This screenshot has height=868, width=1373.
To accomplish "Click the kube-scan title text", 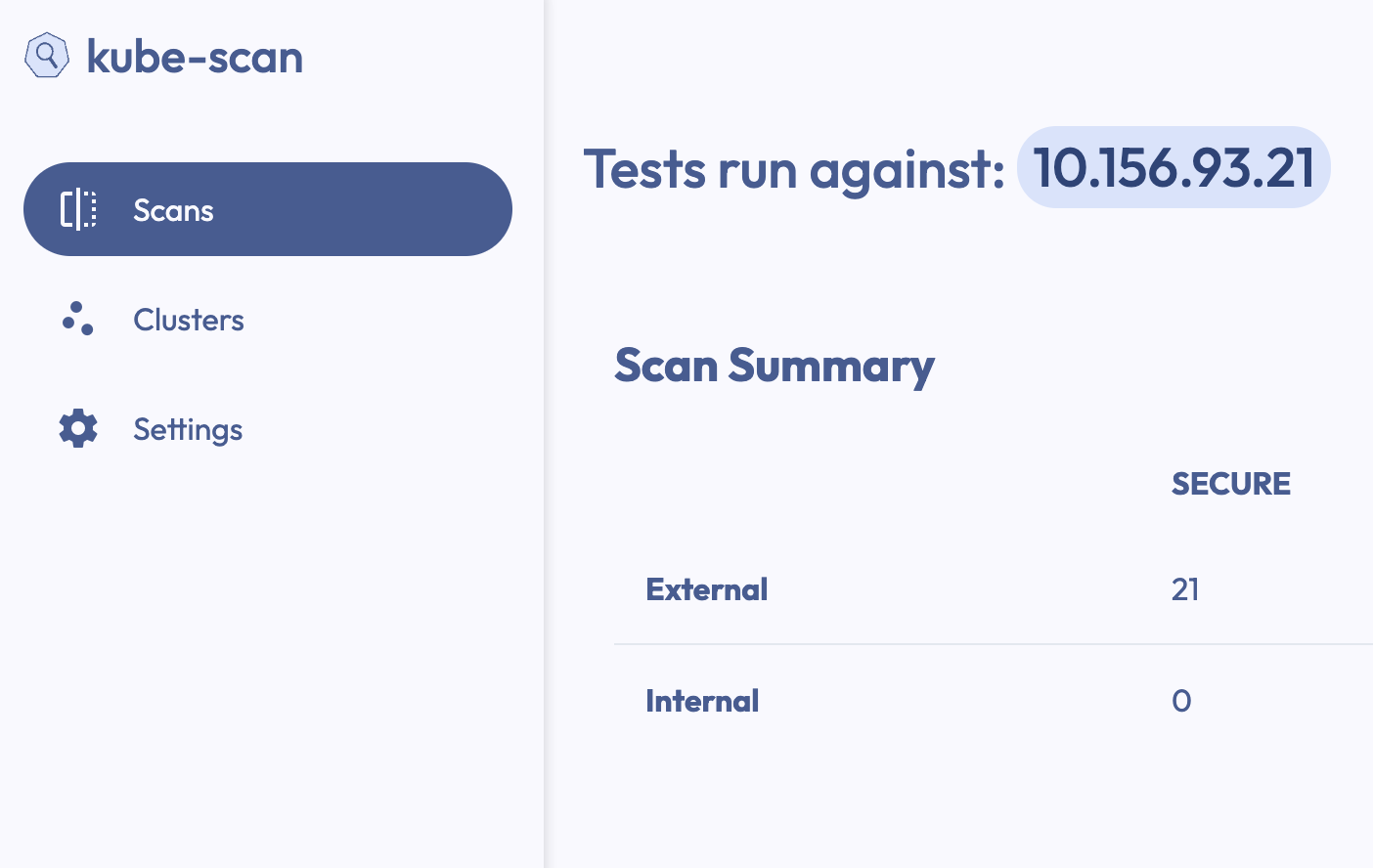I will (x=195, y=57).
